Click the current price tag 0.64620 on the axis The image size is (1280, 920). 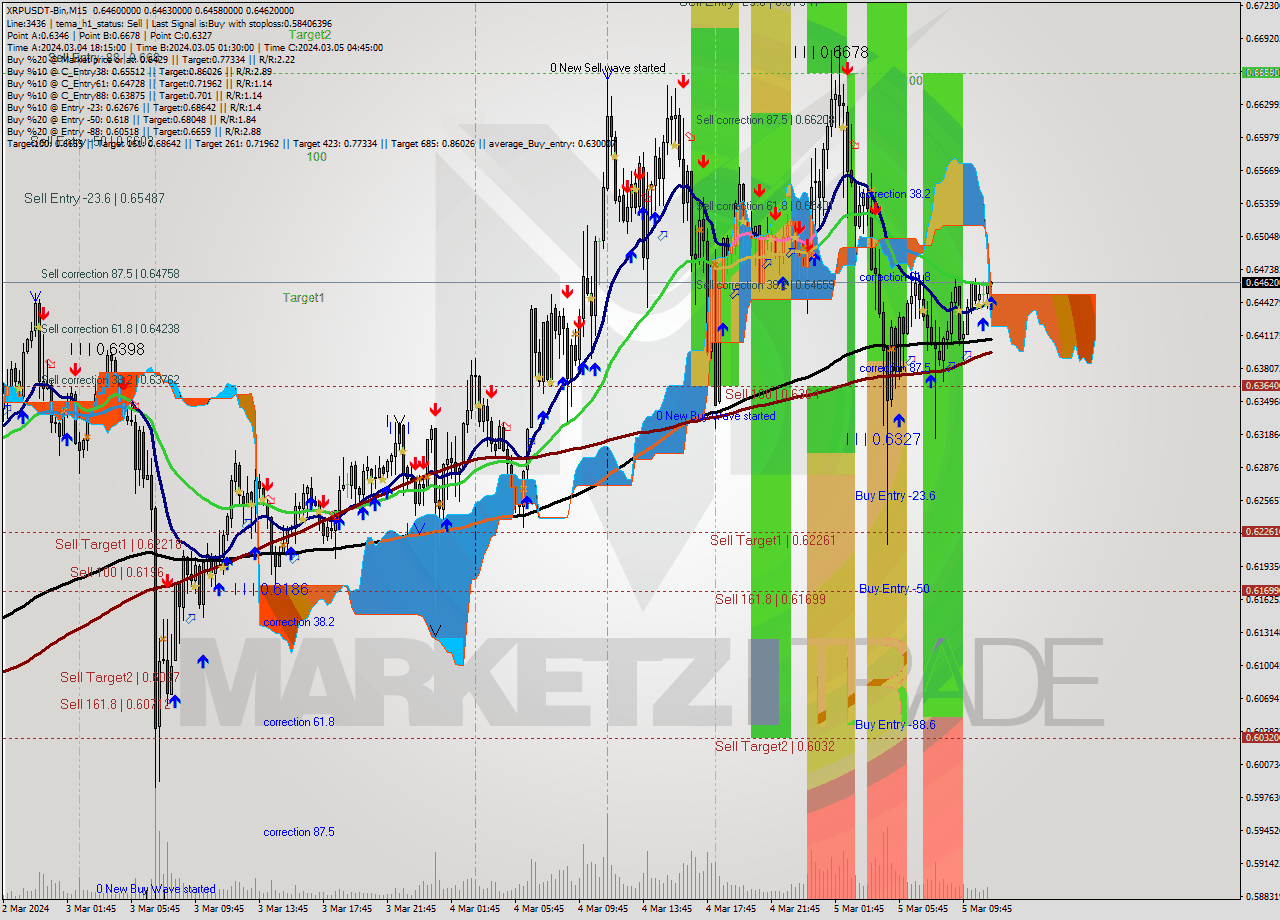coord(1260,283)
